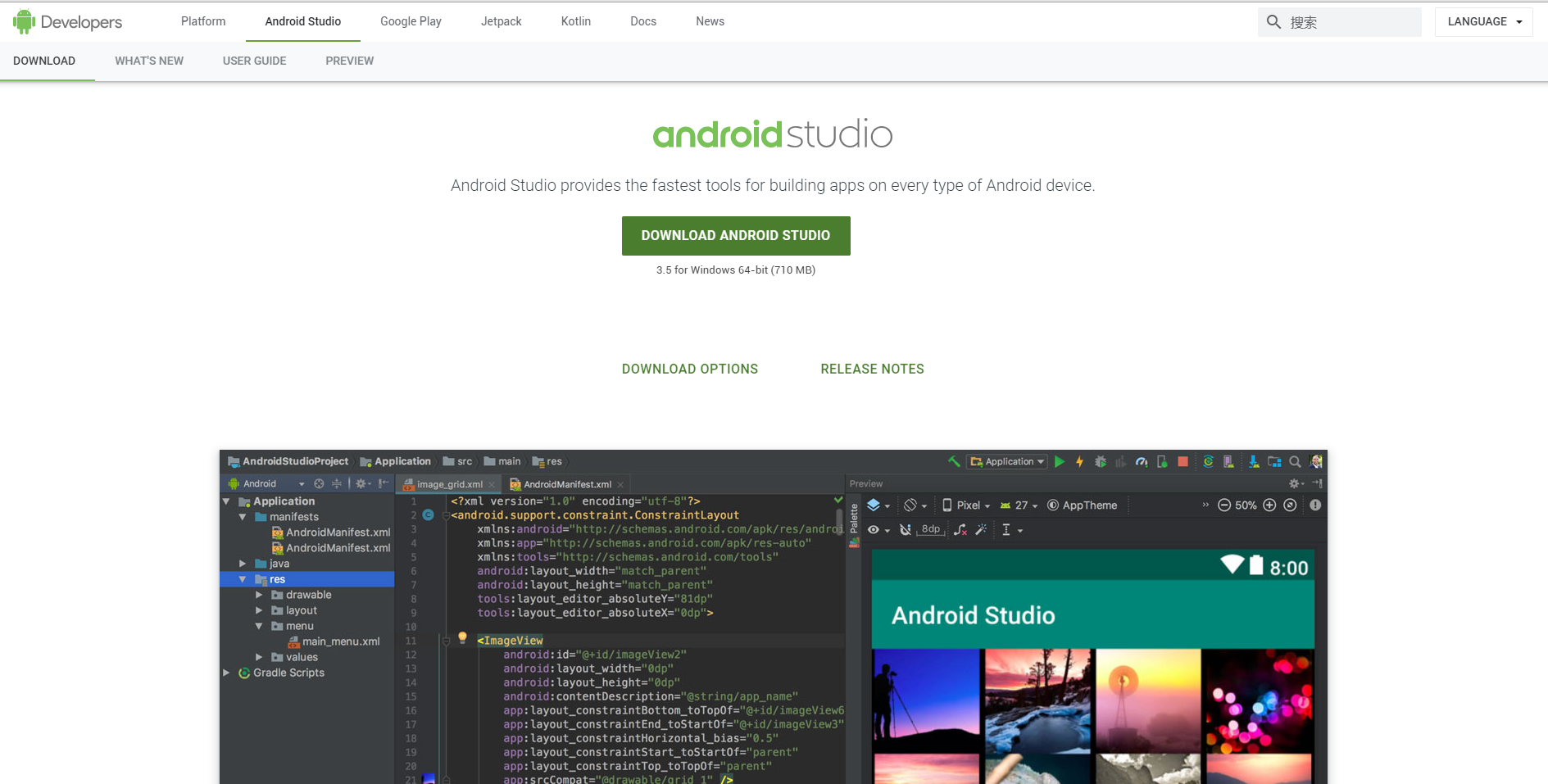Click the Infer Constraints magic wand icon

coord(981,530)
